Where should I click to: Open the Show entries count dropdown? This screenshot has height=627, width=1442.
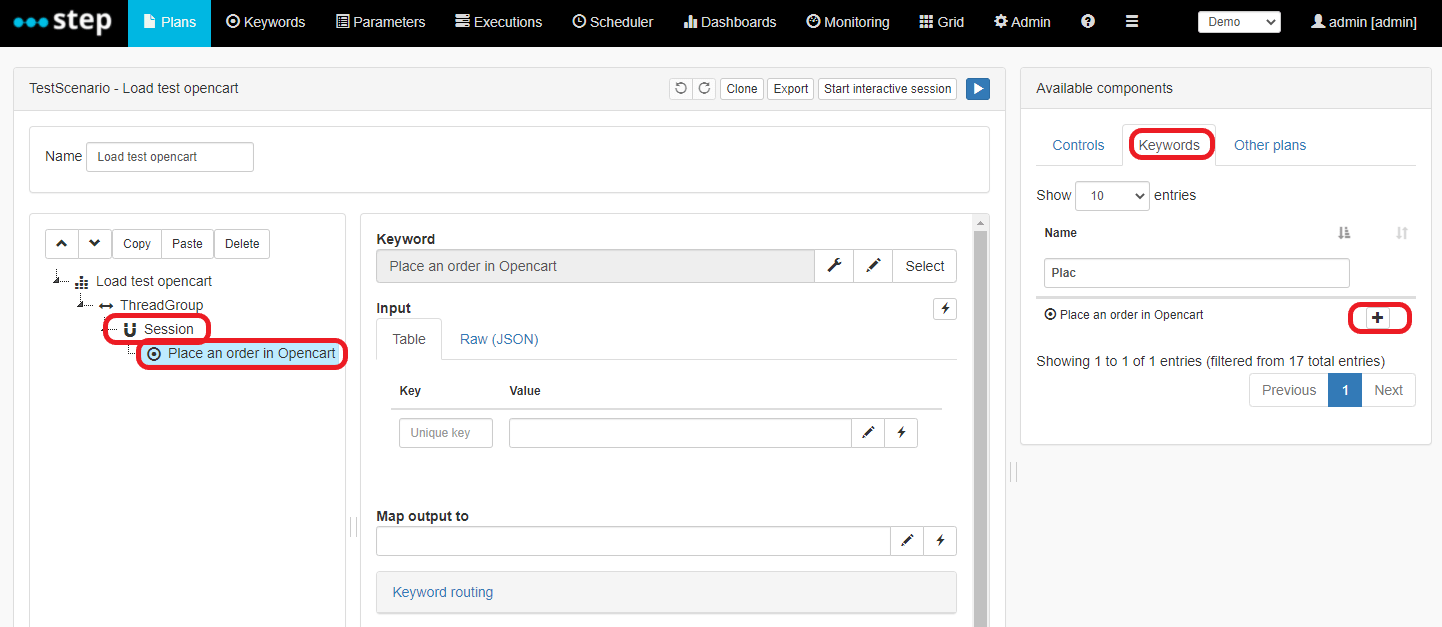click(1111, 195)
